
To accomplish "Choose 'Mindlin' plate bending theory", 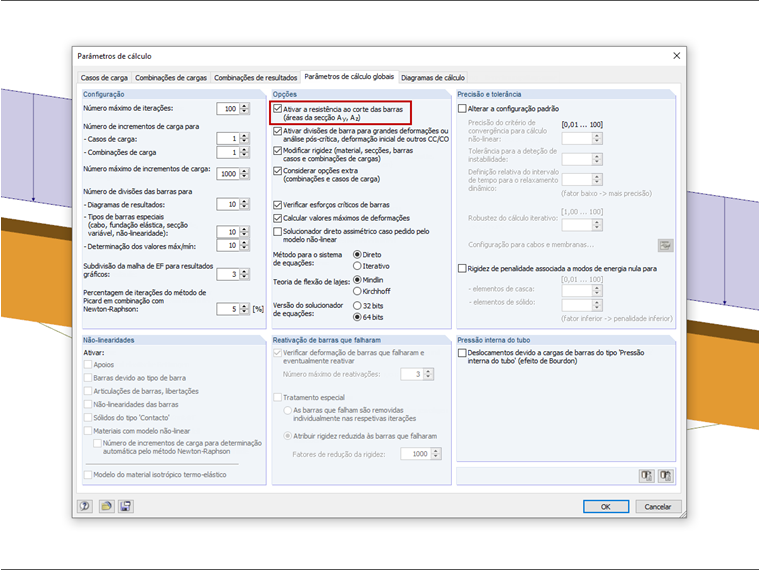I will tap(357, 280).
